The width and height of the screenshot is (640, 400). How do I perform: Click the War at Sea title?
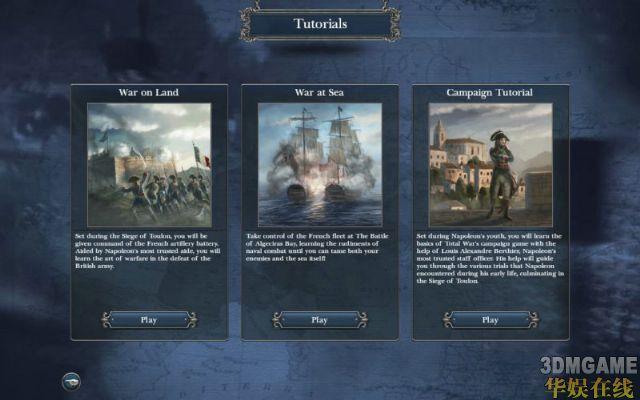point(320,92)
